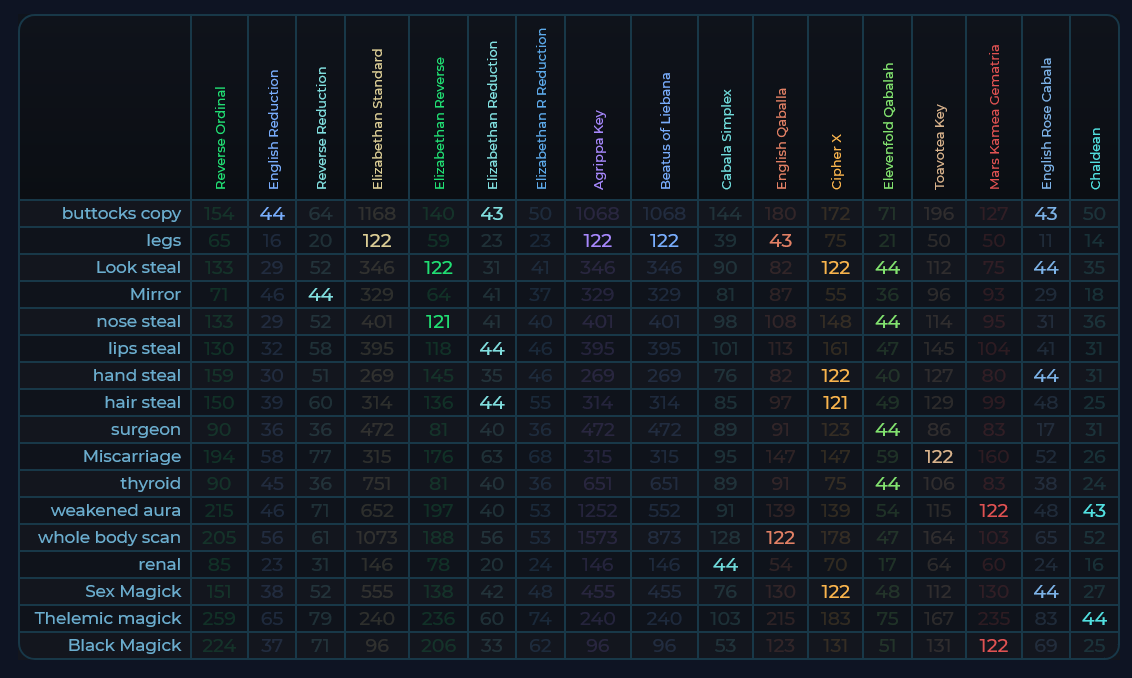The height and width of the screenshot is (678, 1132).
Task: Open the 'whole body scan' phrase
Action: [x=109, y=537]
